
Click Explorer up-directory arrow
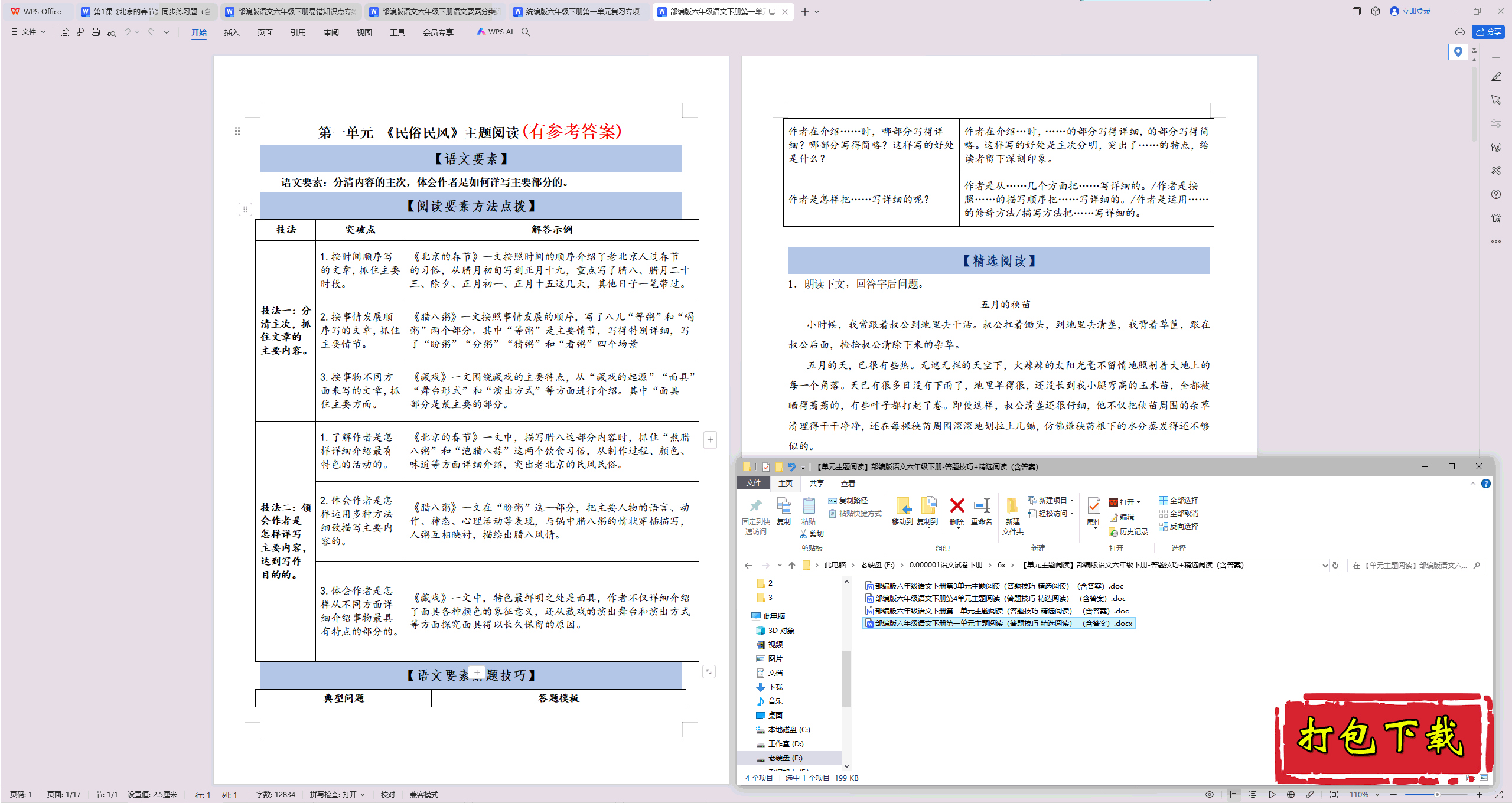coord(791,565)
